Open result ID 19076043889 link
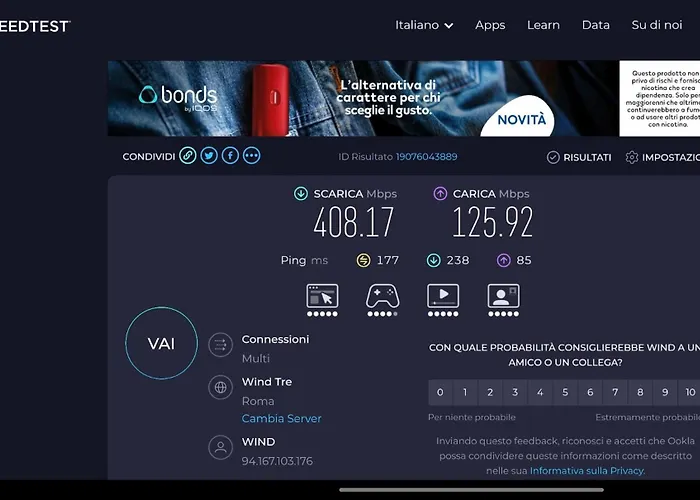The width and height of the screenshot is (700, 500). [x=426, y=157]
